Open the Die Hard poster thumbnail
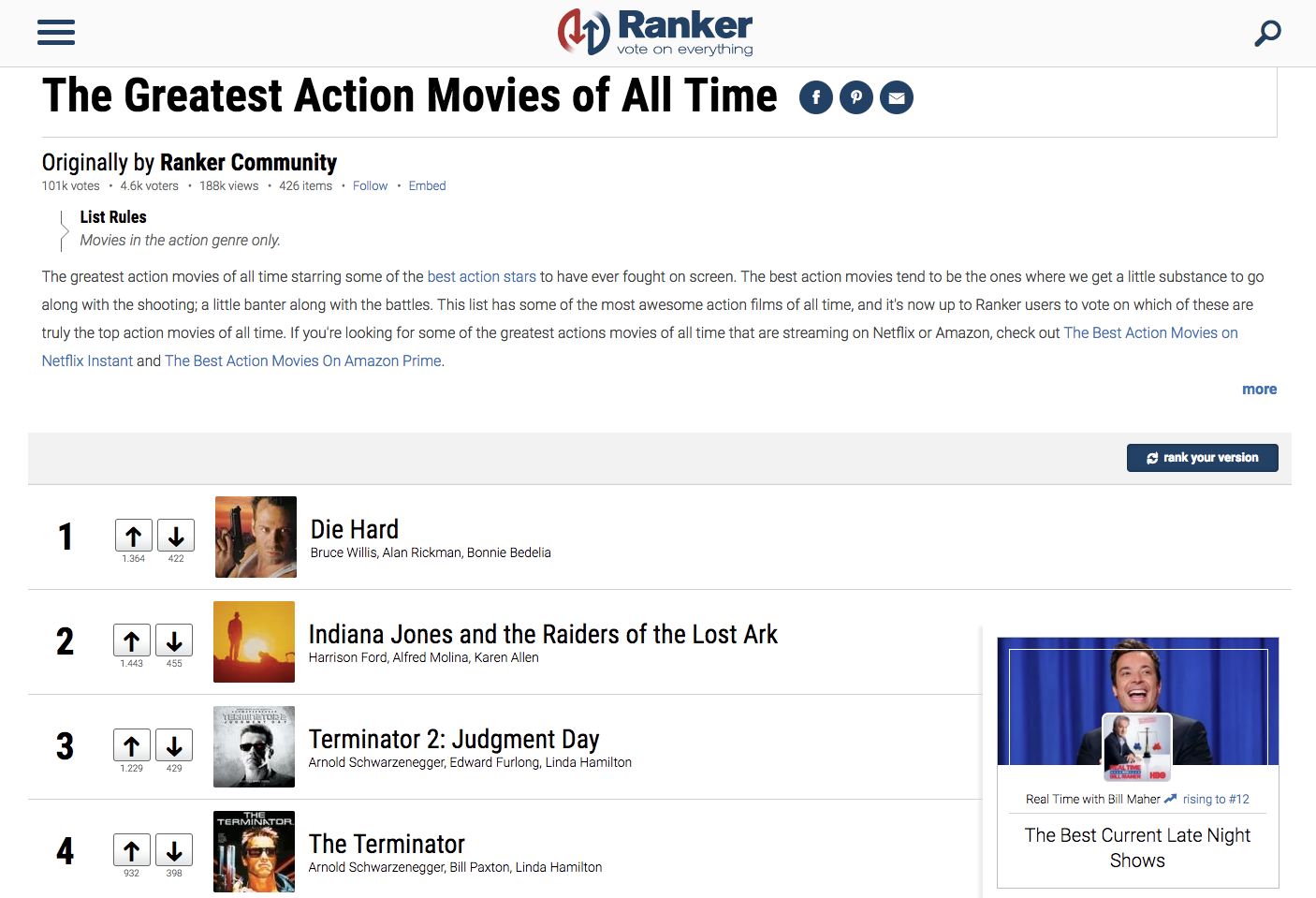Viewport: 1316px width, 898px height. coord(256,537)
